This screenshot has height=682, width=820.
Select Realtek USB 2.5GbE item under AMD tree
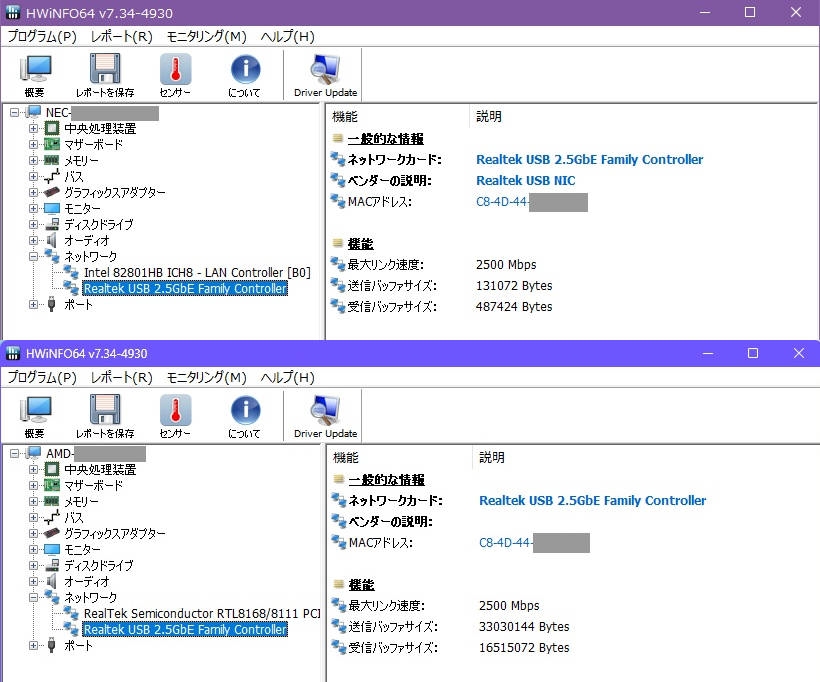(185, 630)
